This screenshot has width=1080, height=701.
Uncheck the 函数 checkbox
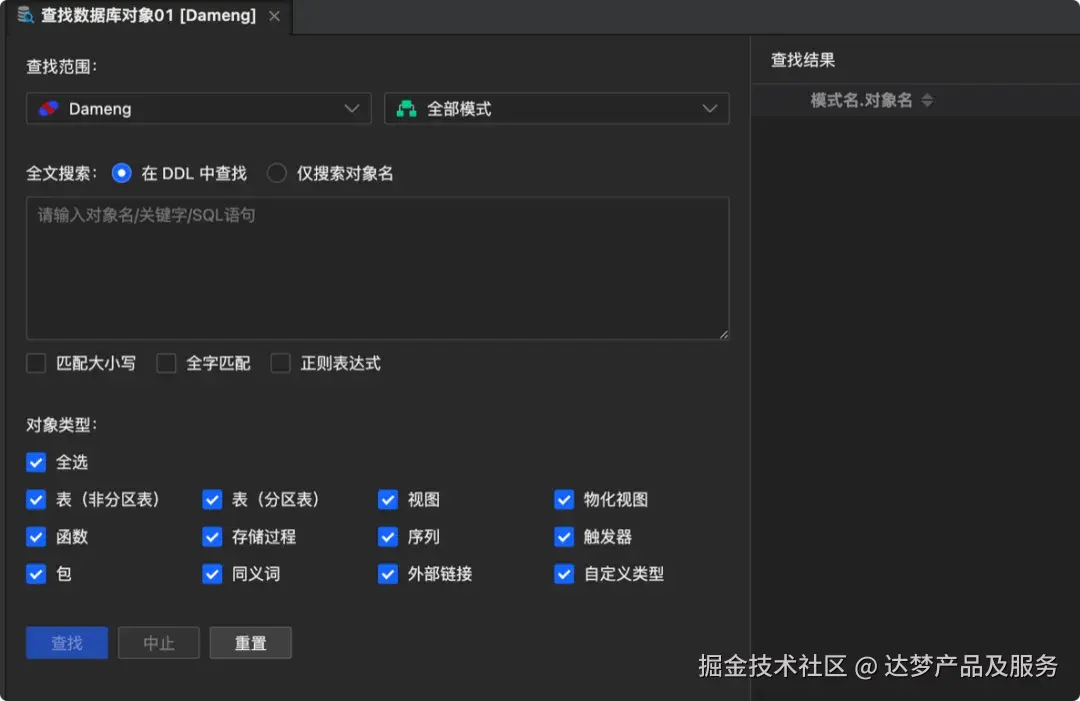[x=36, y=536]
